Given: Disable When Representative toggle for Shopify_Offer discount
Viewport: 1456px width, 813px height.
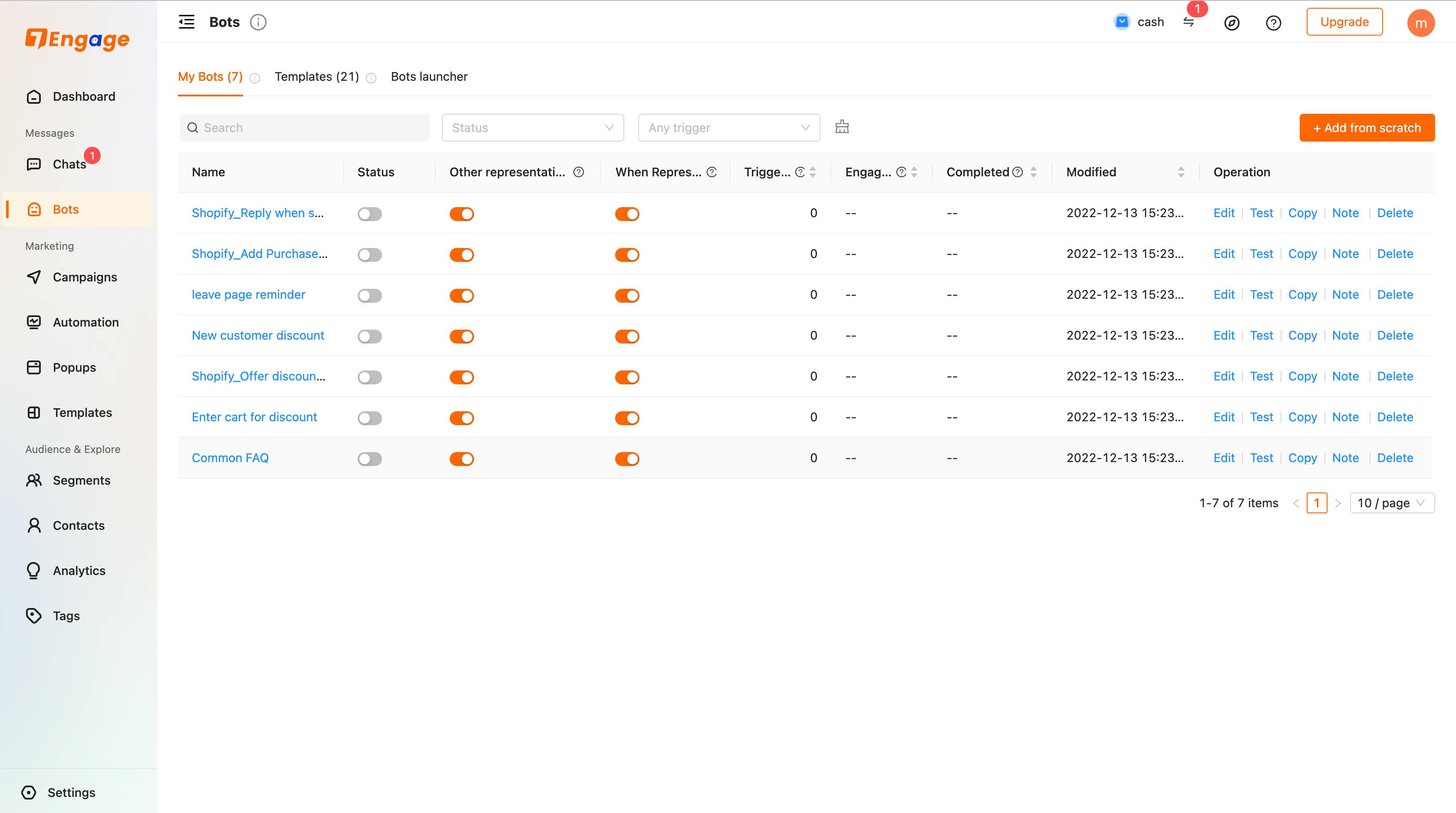Looking at the screenshot, I should 627,377.
